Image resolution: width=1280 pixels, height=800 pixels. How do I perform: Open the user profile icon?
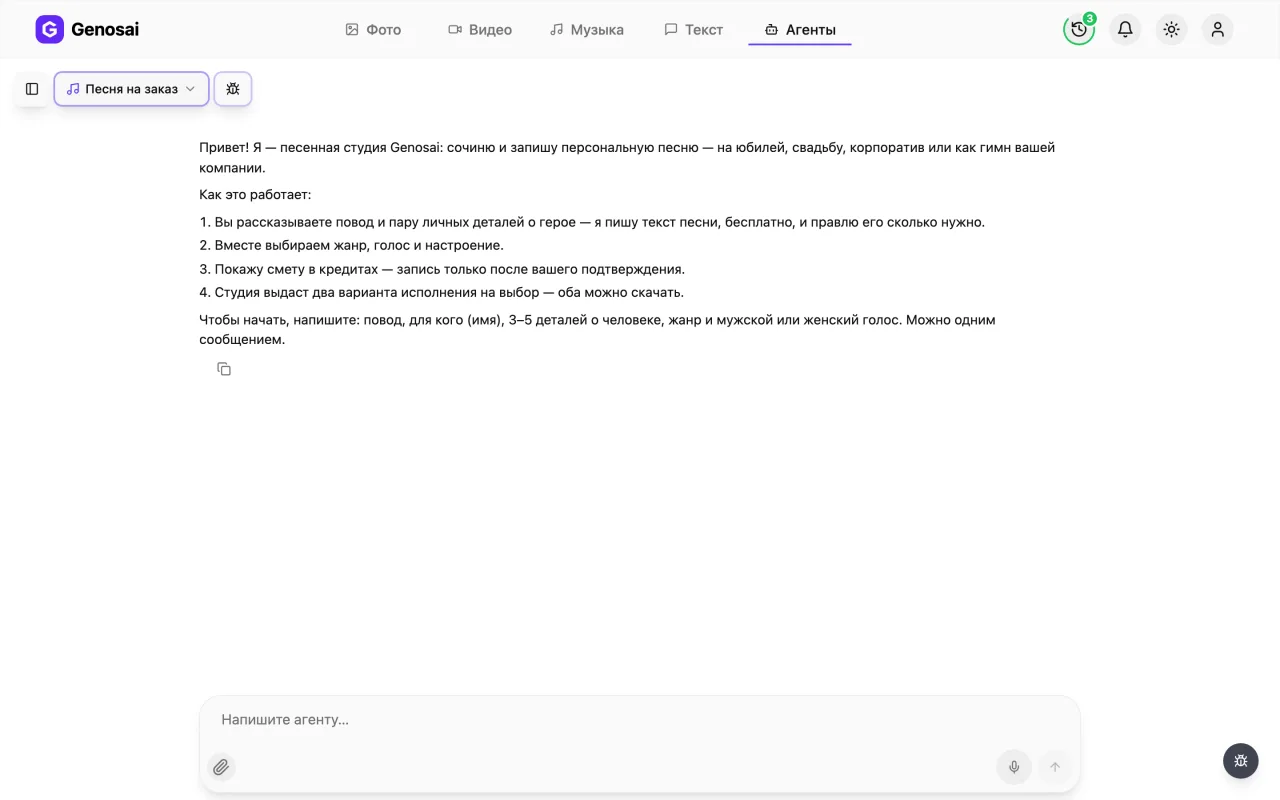1217,29
